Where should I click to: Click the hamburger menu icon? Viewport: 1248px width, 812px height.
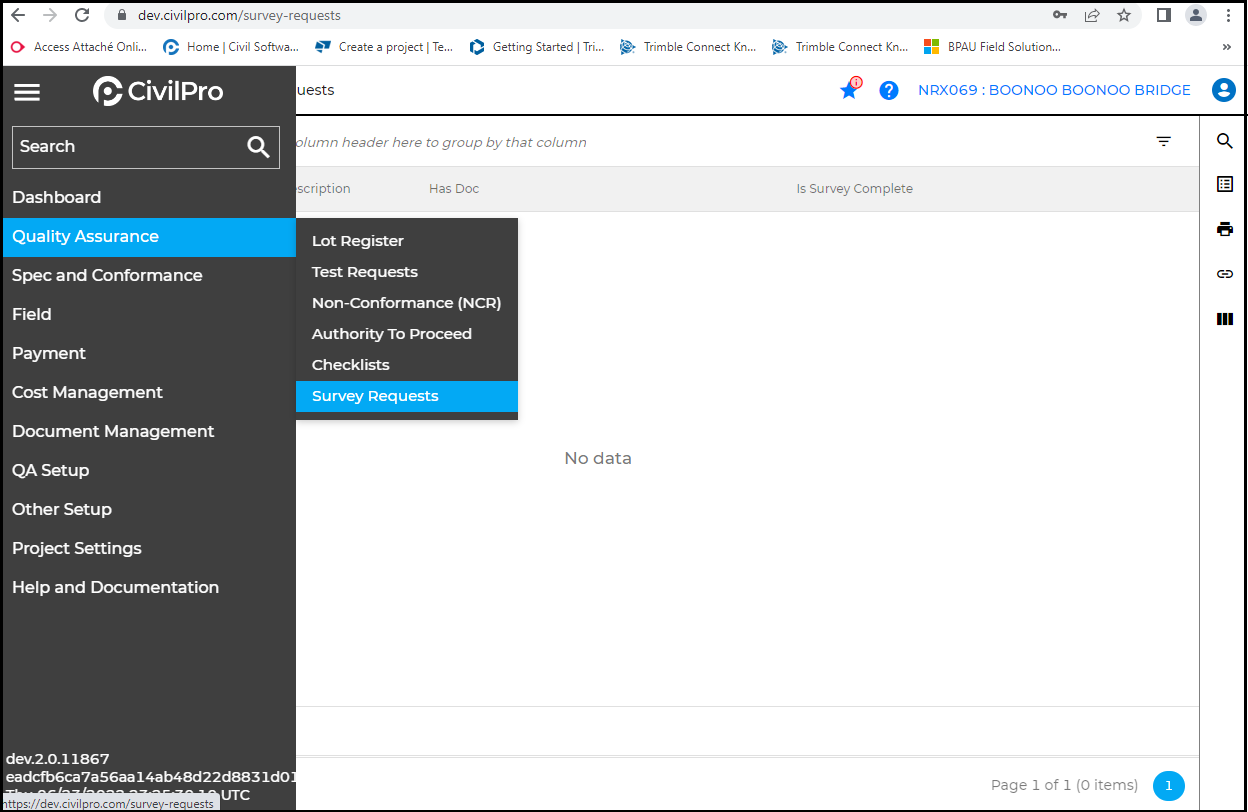(x=27, y=92)
